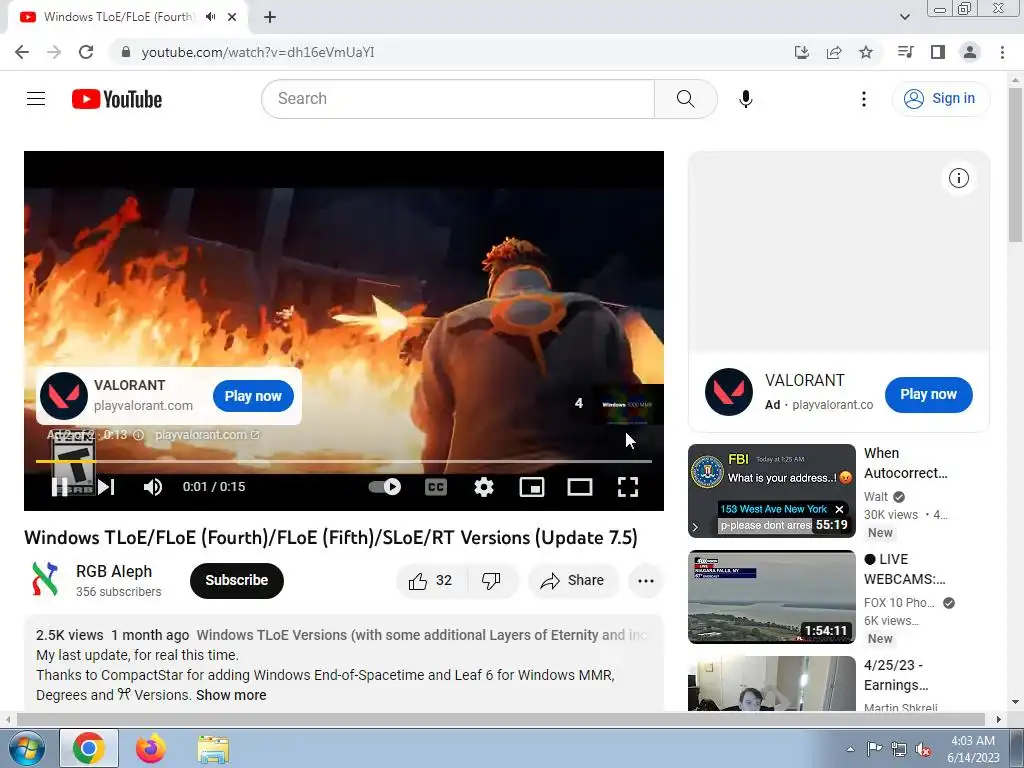Close the Windows TLoE YouTube tab
1024x768 pixels.
[x=232, y=17]
